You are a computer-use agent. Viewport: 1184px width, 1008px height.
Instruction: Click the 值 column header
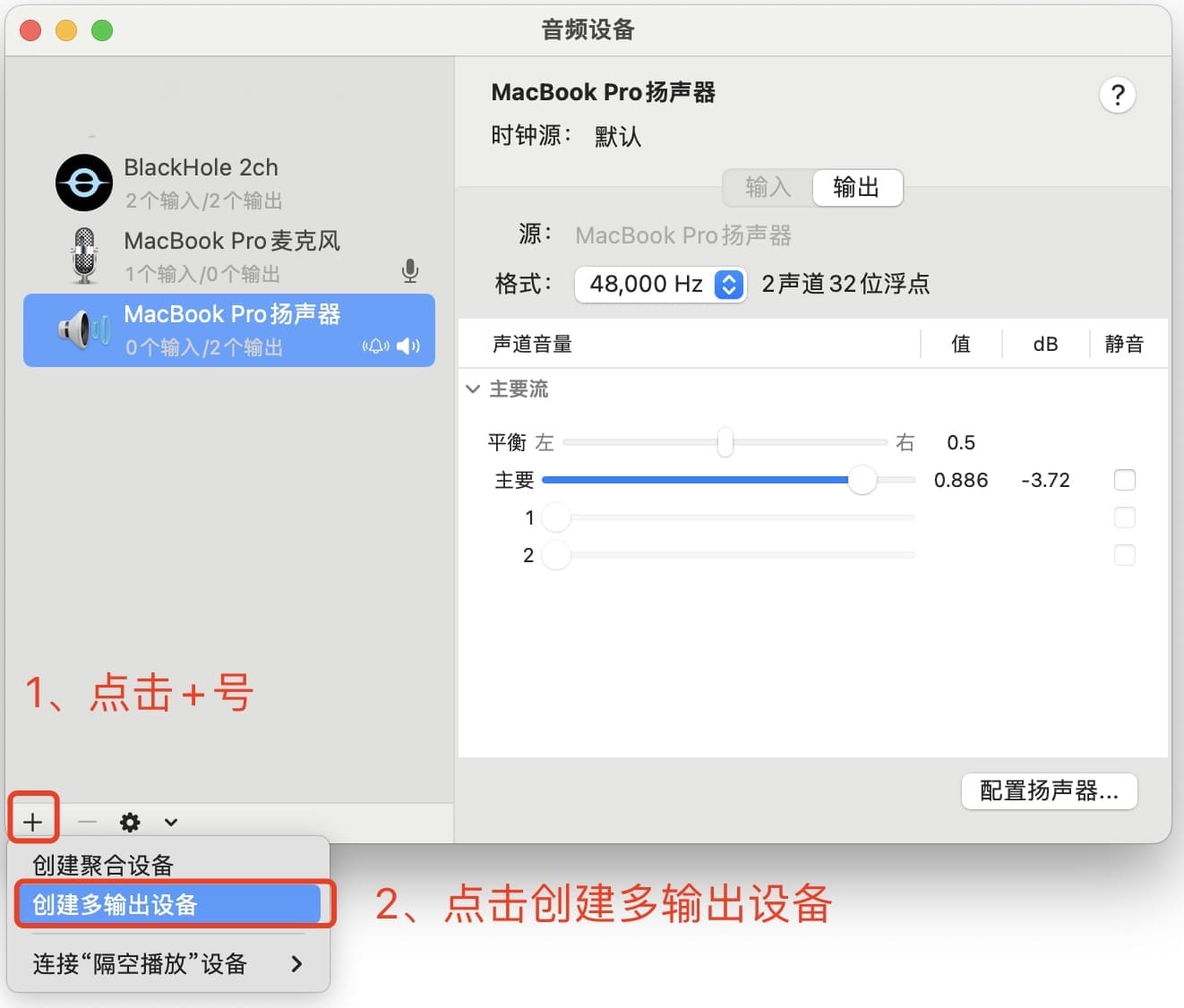pos(961,344)
